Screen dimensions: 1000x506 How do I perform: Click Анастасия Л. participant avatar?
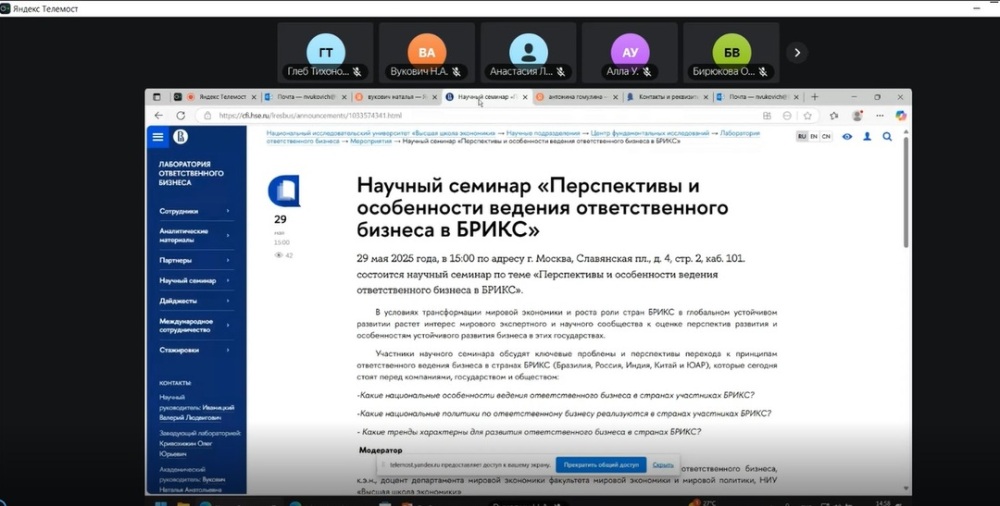point(528,53)
